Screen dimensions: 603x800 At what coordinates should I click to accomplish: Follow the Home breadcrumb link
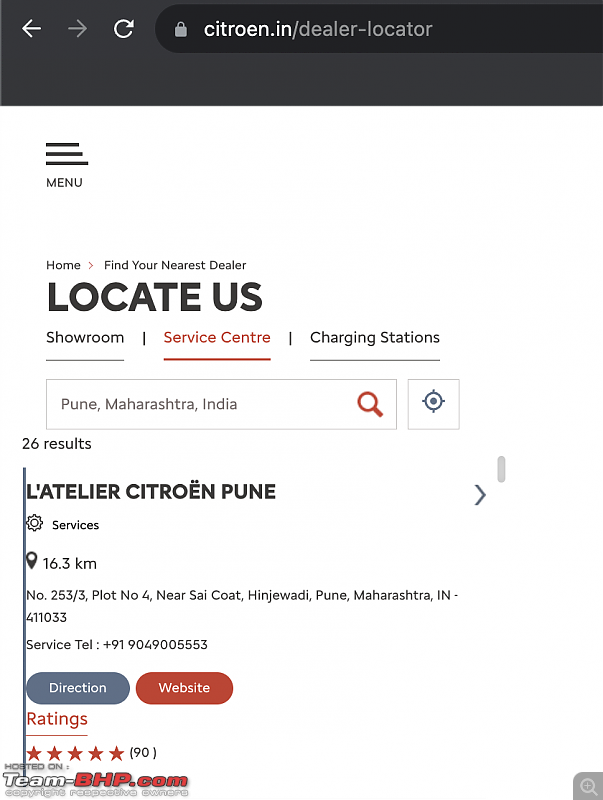pos(63,265)
